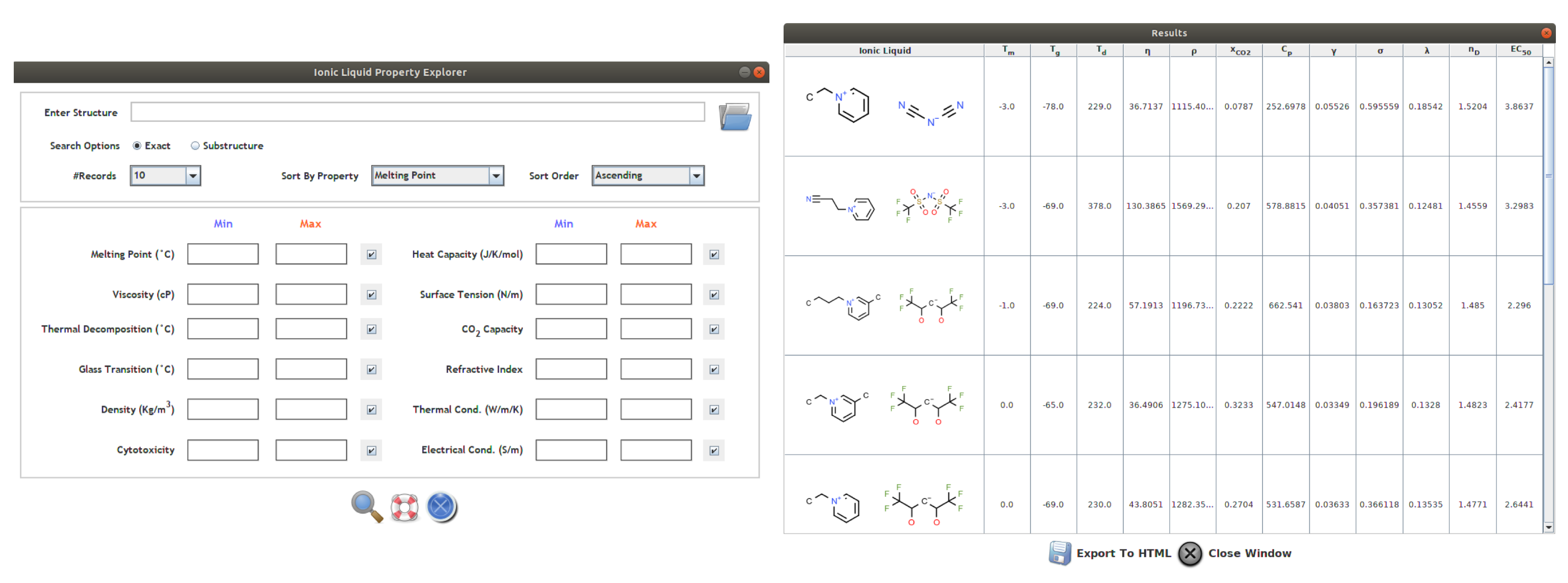Click the Export To HTML label

1123,553
